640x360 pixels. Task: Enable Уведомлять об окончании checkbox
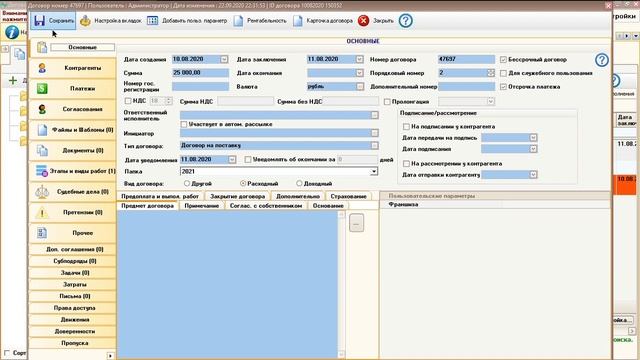(x=248, y=160)
